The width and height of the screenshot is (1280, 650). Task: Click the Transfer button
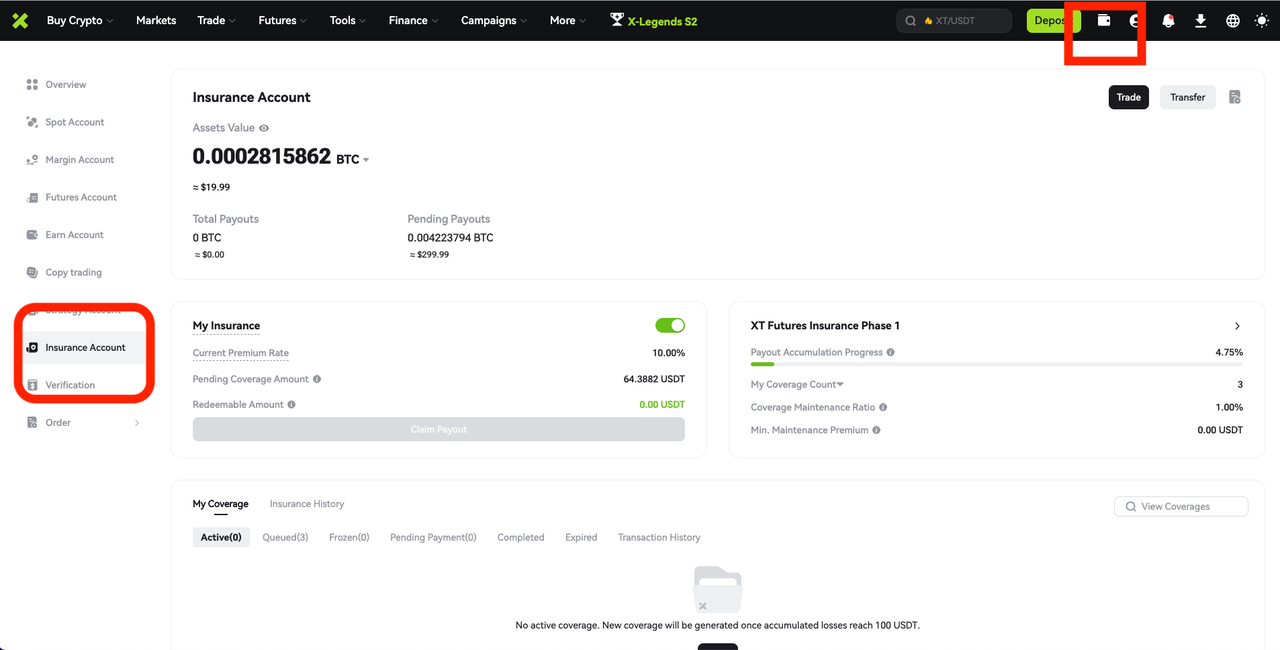tap(1188, 97)
